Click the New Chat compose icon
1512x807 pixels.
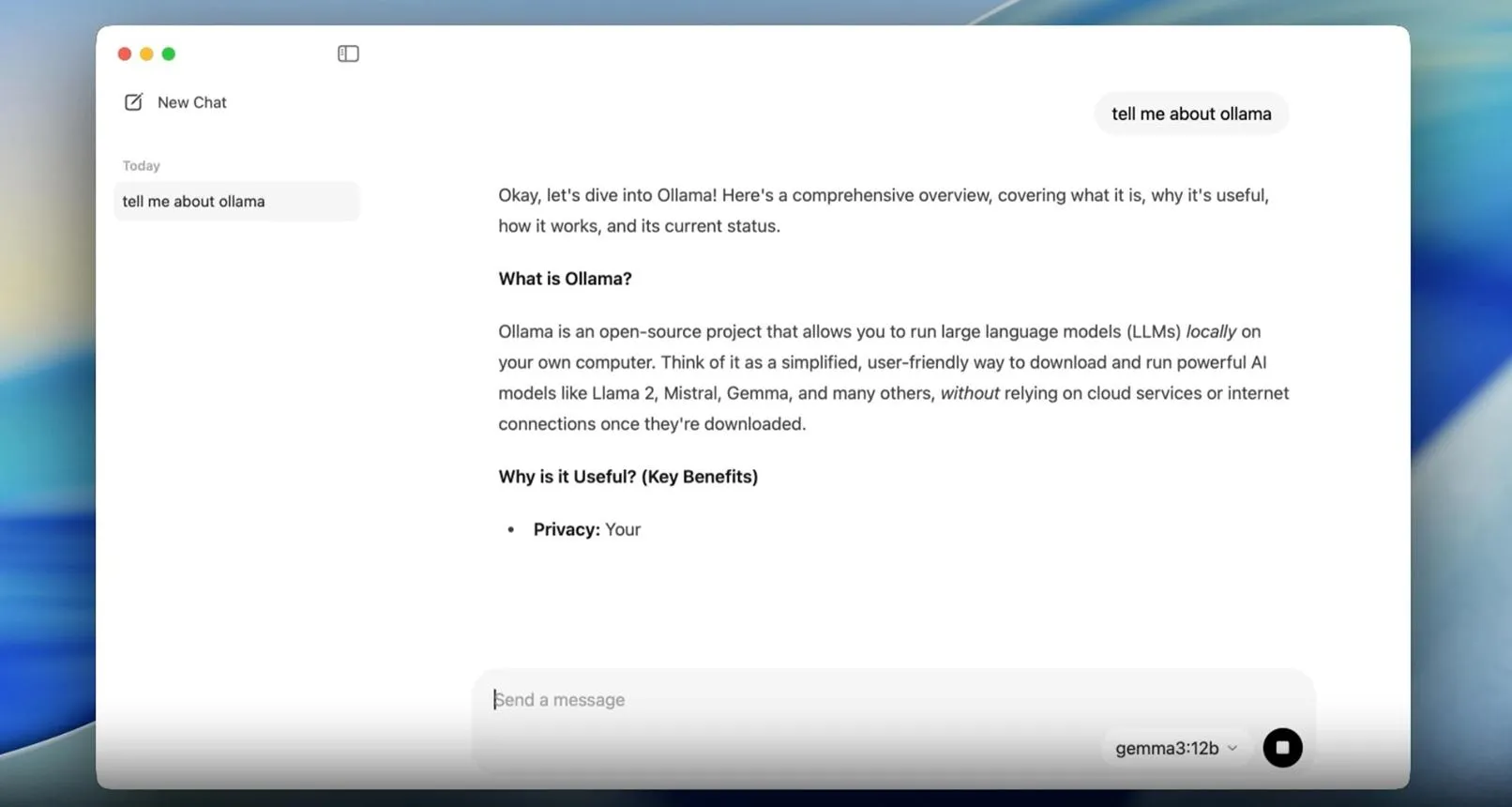point(133,102)
